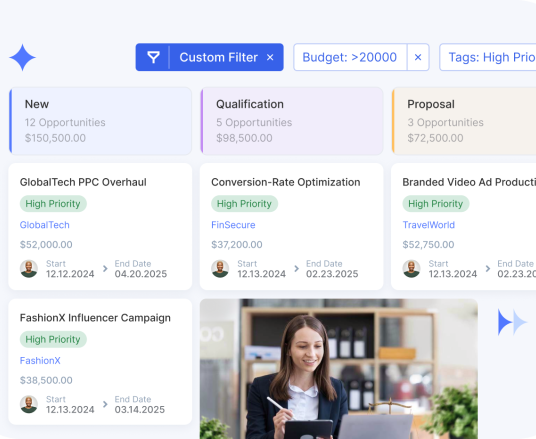Screen dimensions: 536x439
Task: Follow the FashionX company link
Action: tap(40, 361)
